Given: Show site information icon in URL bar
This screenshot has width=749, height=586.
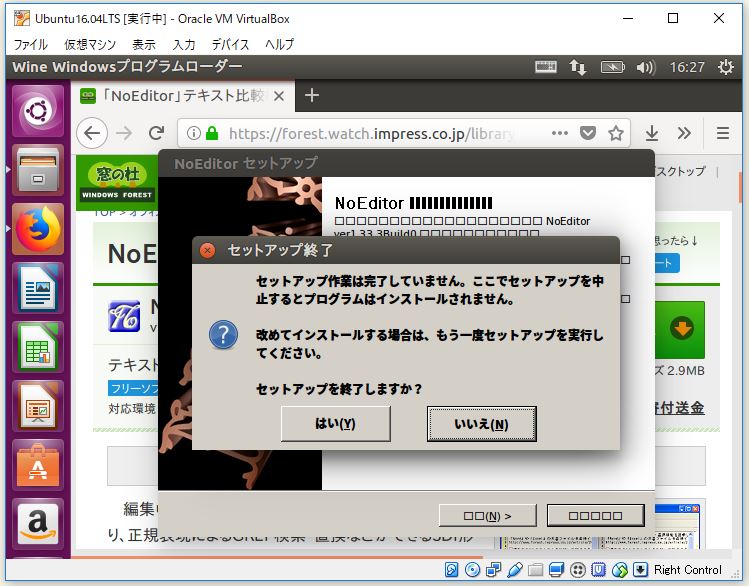Looking at the screenshot, I should [x=193, y=133].
